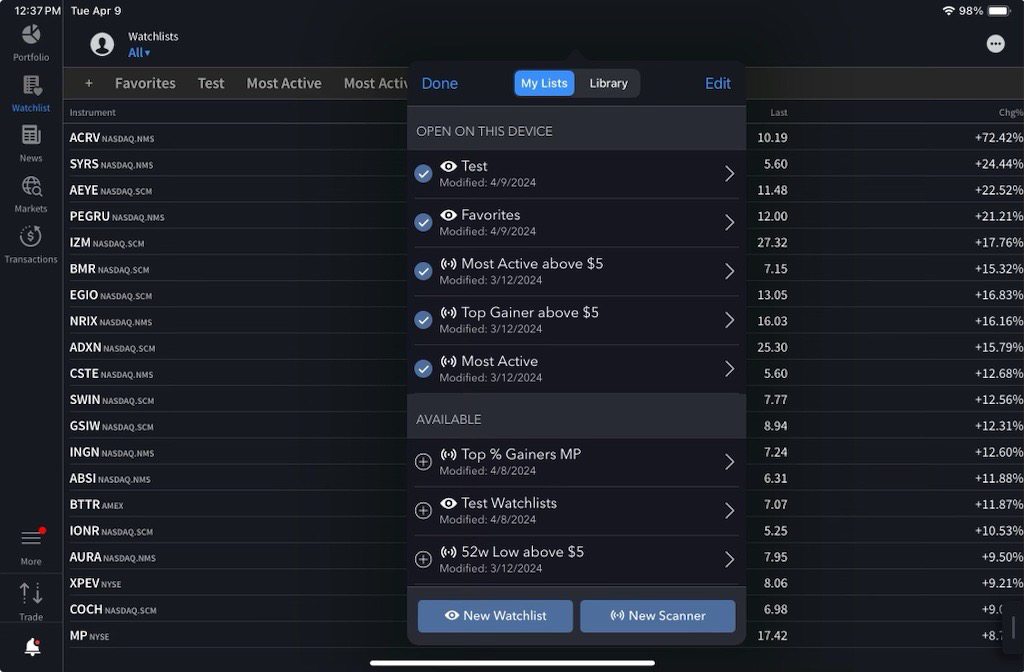
Task: Select the Most Active watchlist tab
Action: pyautogui.click(x=284, y=83)
